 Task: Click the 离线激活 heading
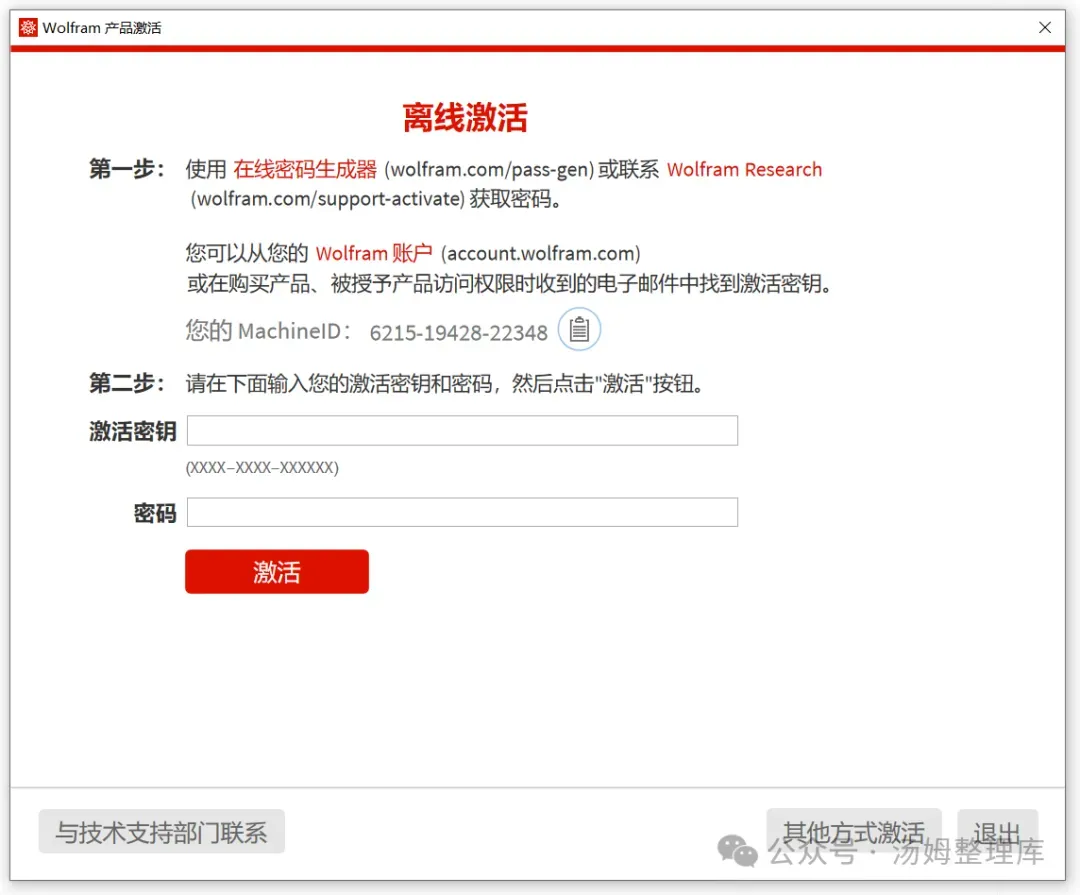(x=465, y=117)
